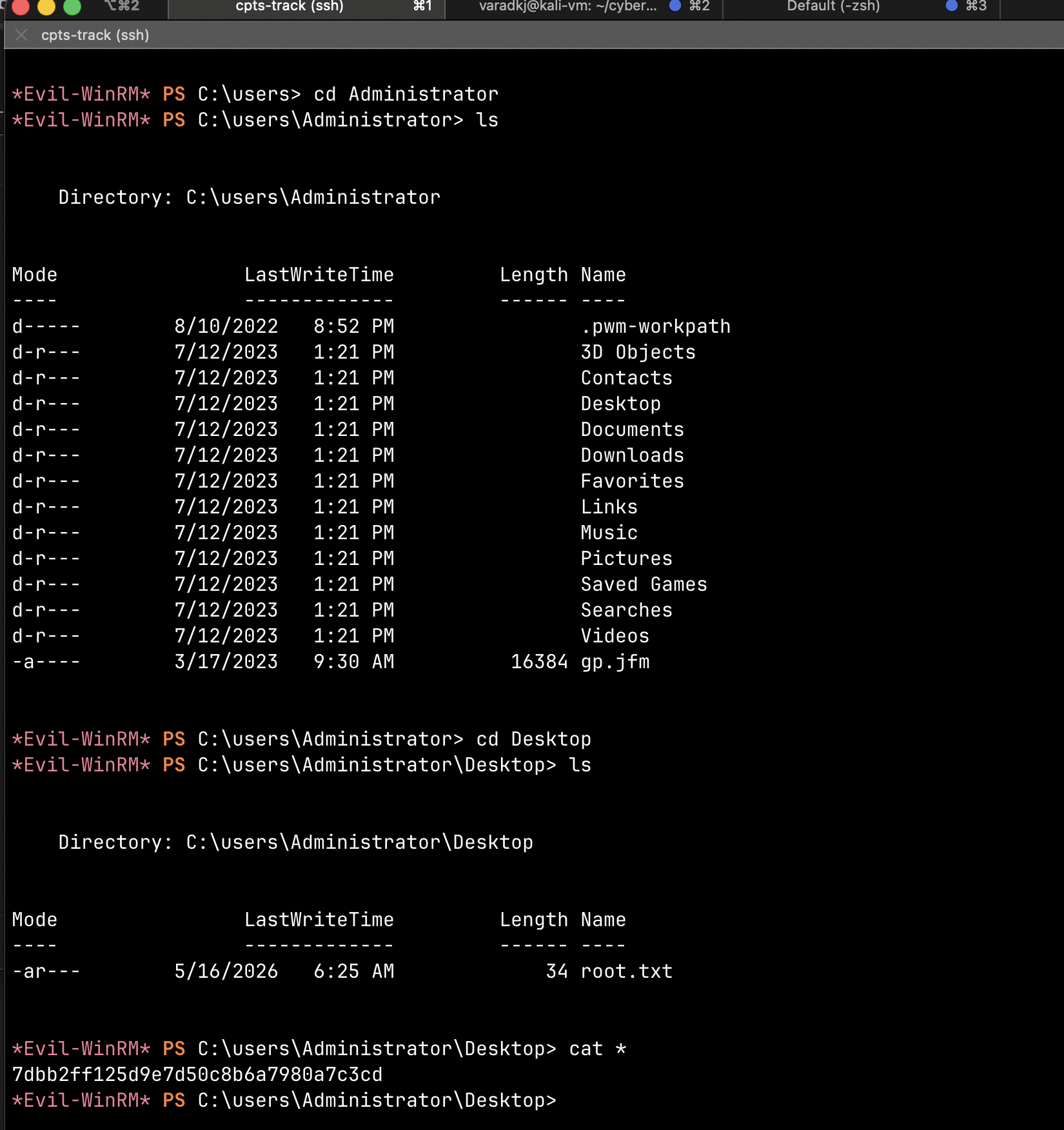Click the Searches directory name
The height and width of the screenshot is (1130, 1064).
point(627,610)
